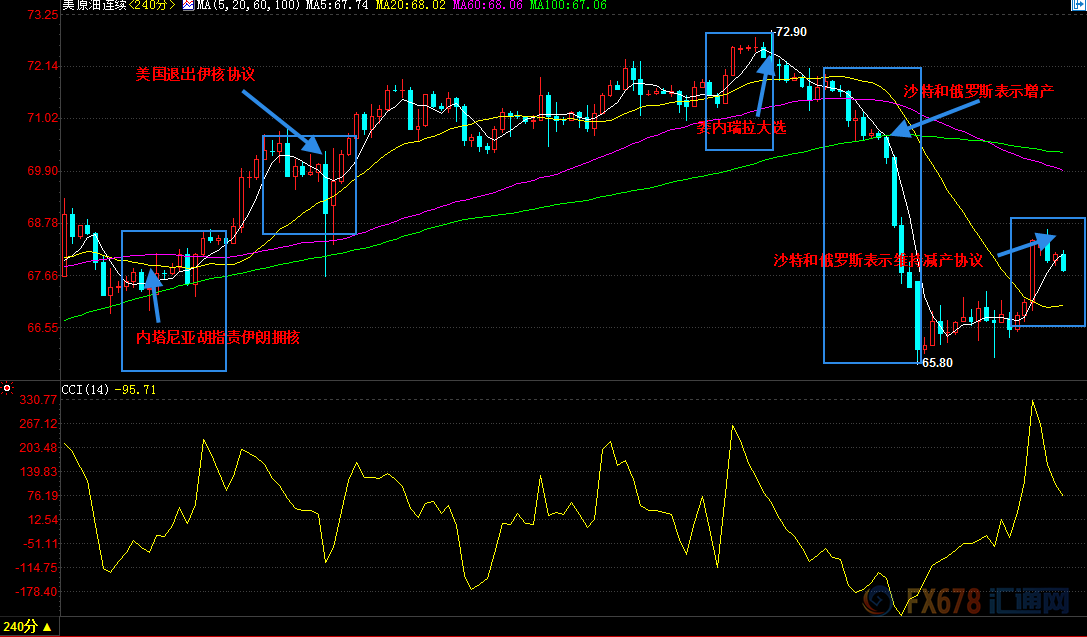Viewport: 1087px width, 637px height.
Task: Click the -178.40 CCI axis label
Action: (x=37, y=592)
